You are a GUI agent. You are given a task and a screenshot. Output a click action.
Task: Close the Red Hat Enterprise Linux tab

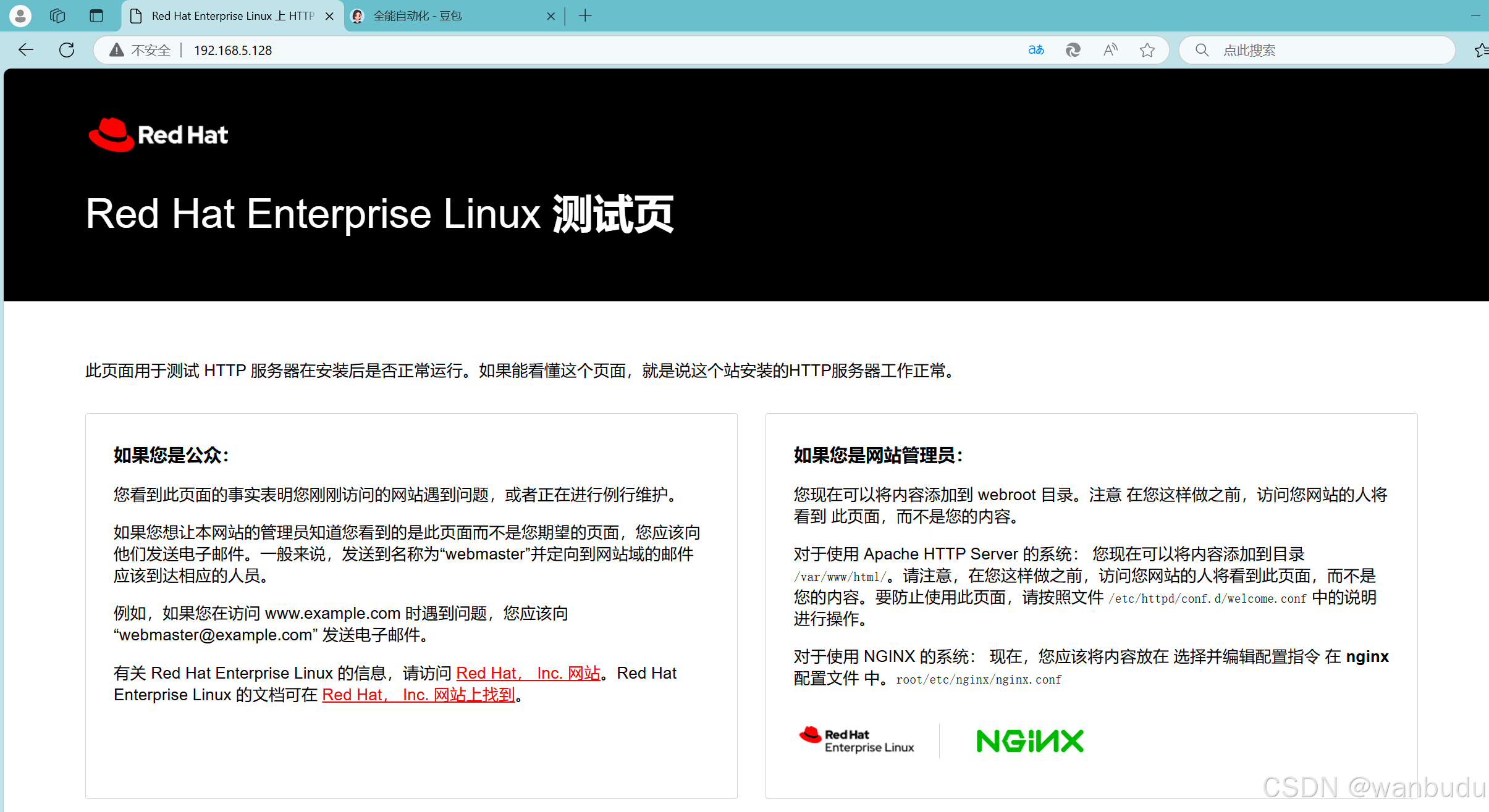pyautogui.click(x=330, y=16)
